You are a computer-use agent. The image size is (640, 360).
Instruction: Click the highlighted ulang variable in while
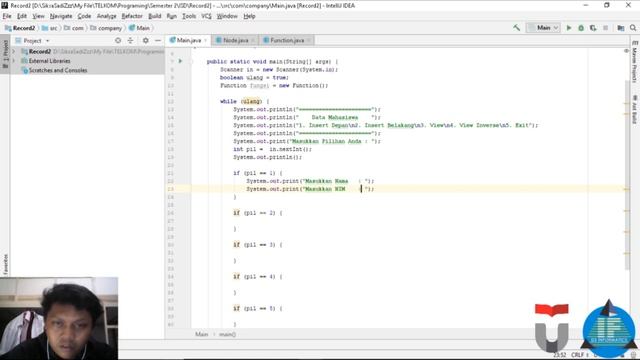point(251,101)
